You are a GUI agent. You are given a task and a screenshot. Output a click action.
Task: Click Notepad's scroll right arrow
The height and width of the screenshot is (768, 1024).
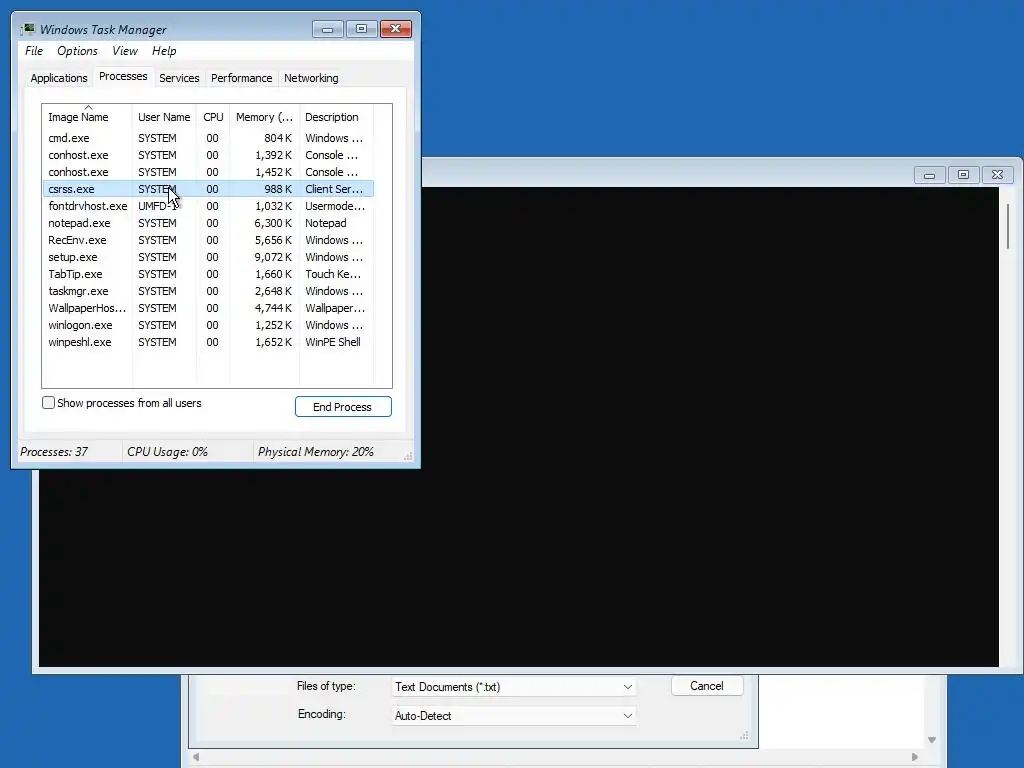click(x=915, y=757)
